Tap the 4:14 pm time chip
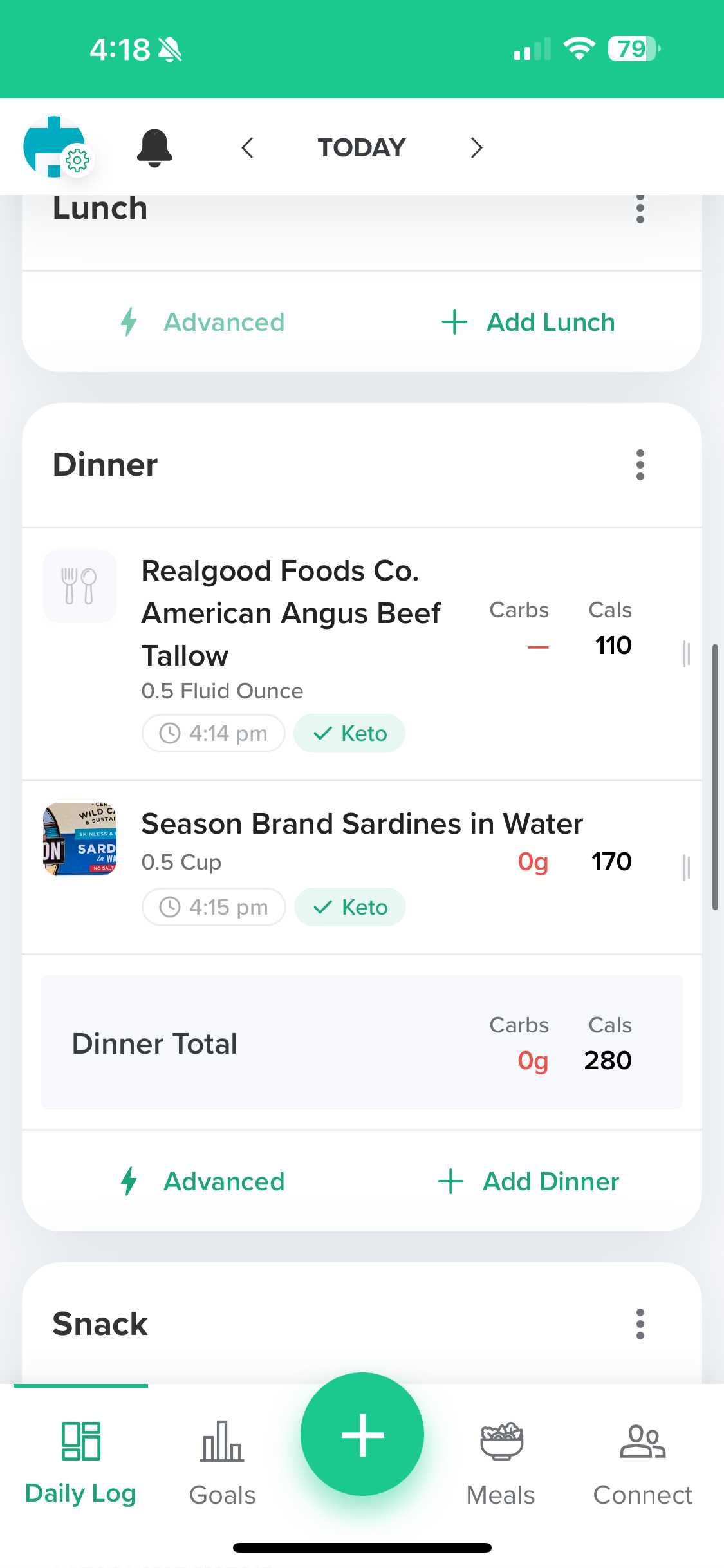This screenshot has width=724, height=1568. tap(214, 733)
